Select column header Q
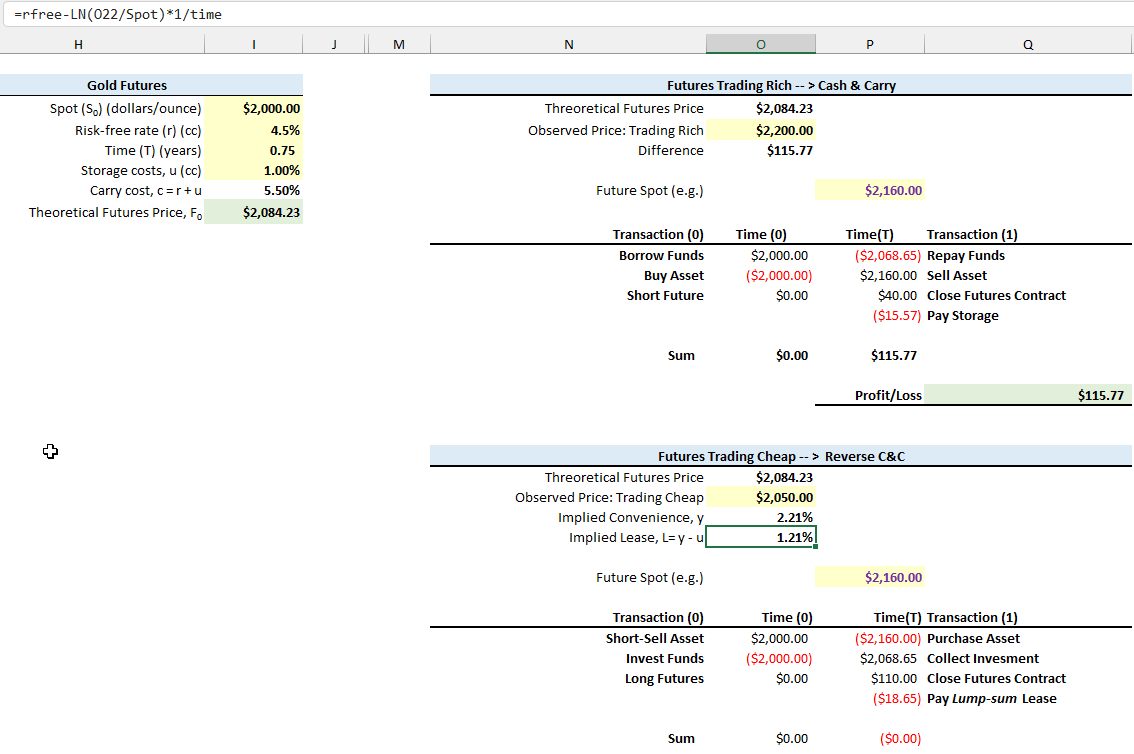The height and width of the screenshot is (754, 1134). [x=1027, y=44]
